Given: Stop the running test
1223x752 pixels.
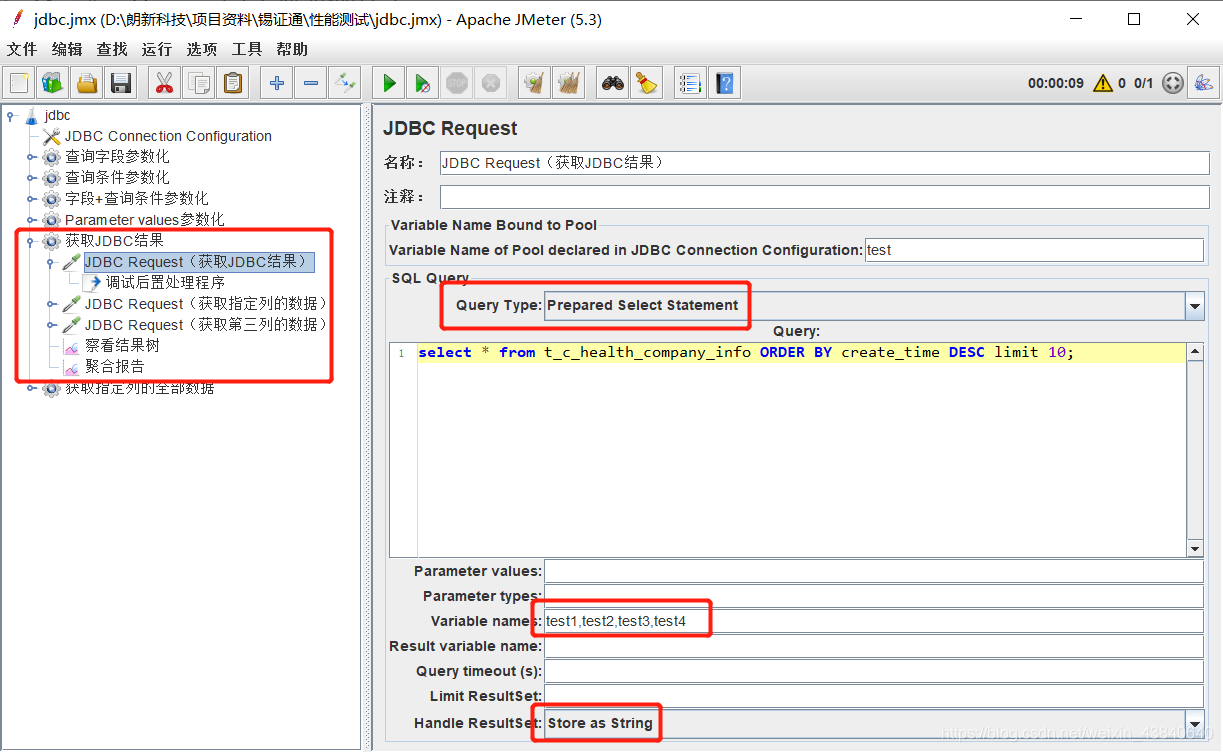Looking at the screenshot, I should coord(457,83).
